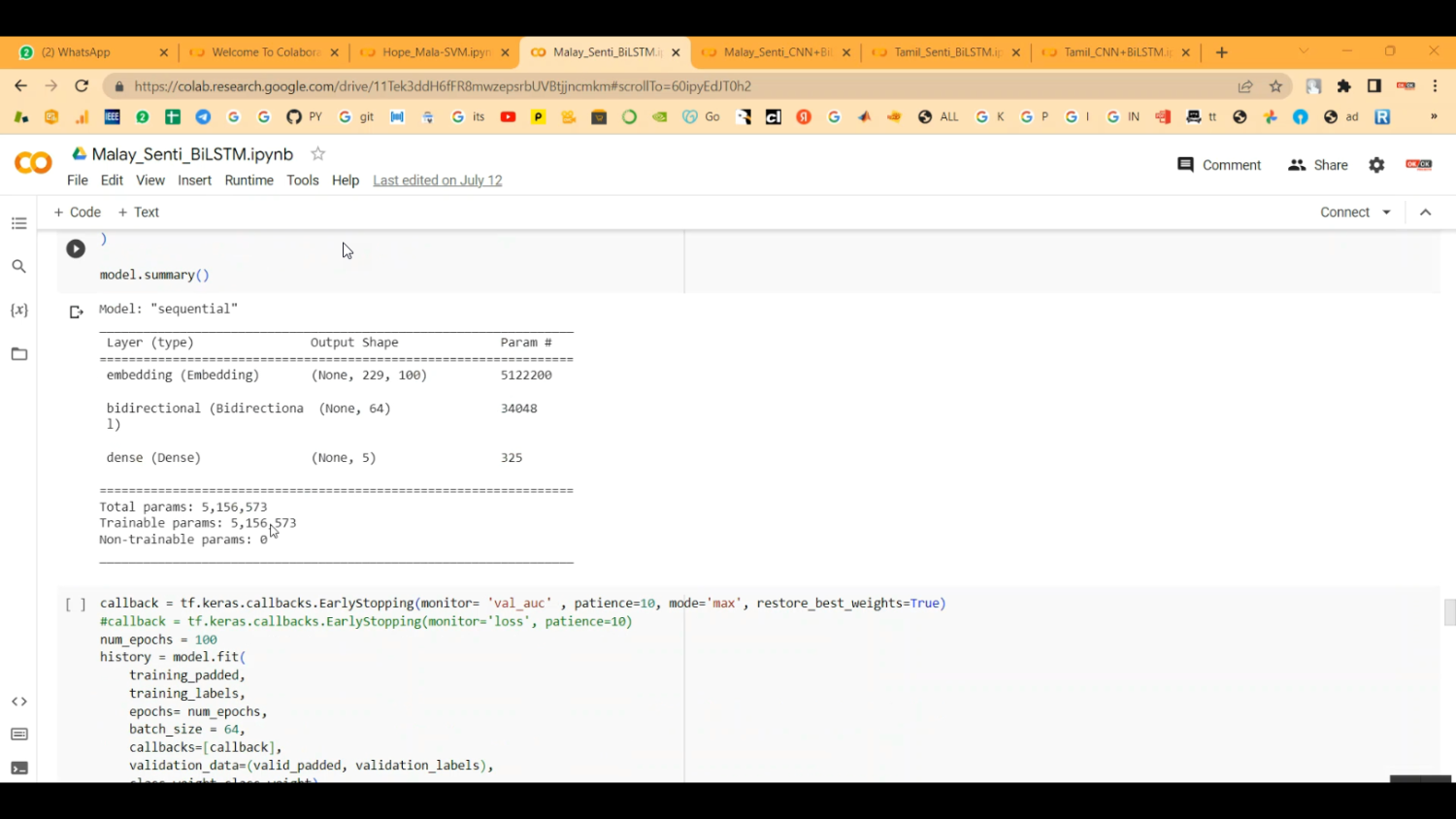Open the command palette icon
This screenshot has height=819, width=1456.
[x=18, y=735]
